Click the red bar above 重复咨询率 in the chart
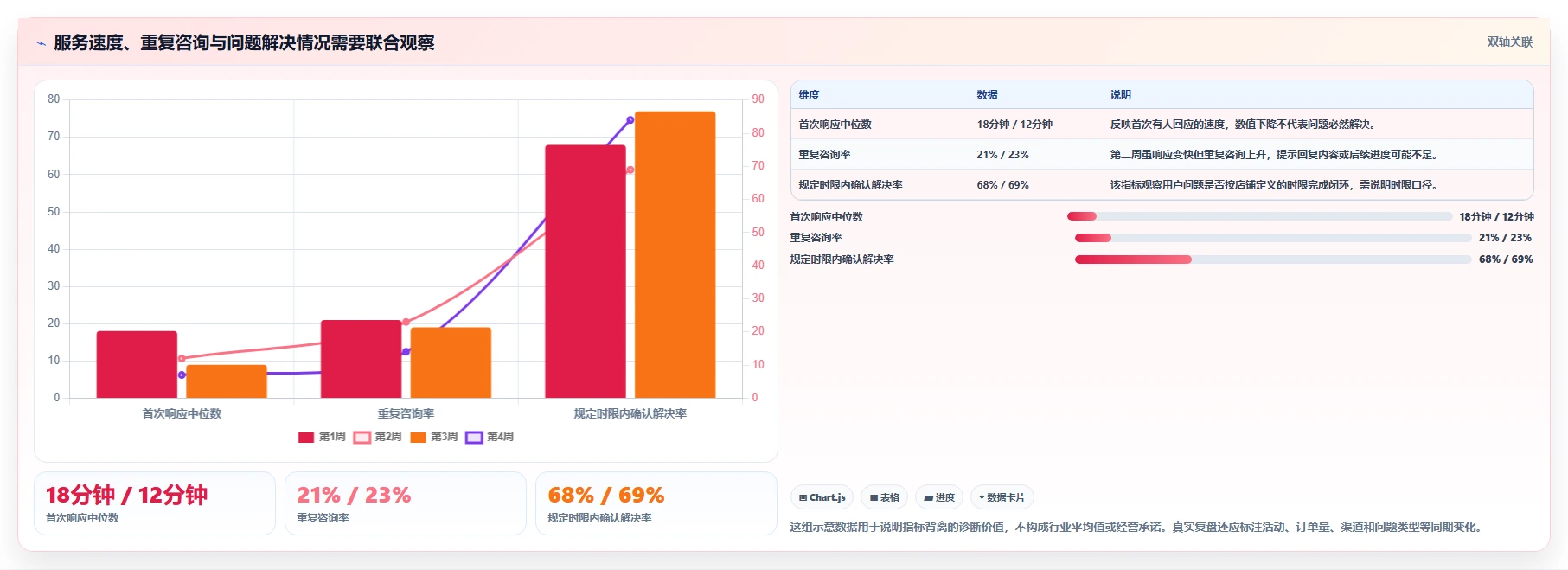Image resolution: width=1568 pixels, height=570 pixels. pyautogui.click(x=362, y=359)
